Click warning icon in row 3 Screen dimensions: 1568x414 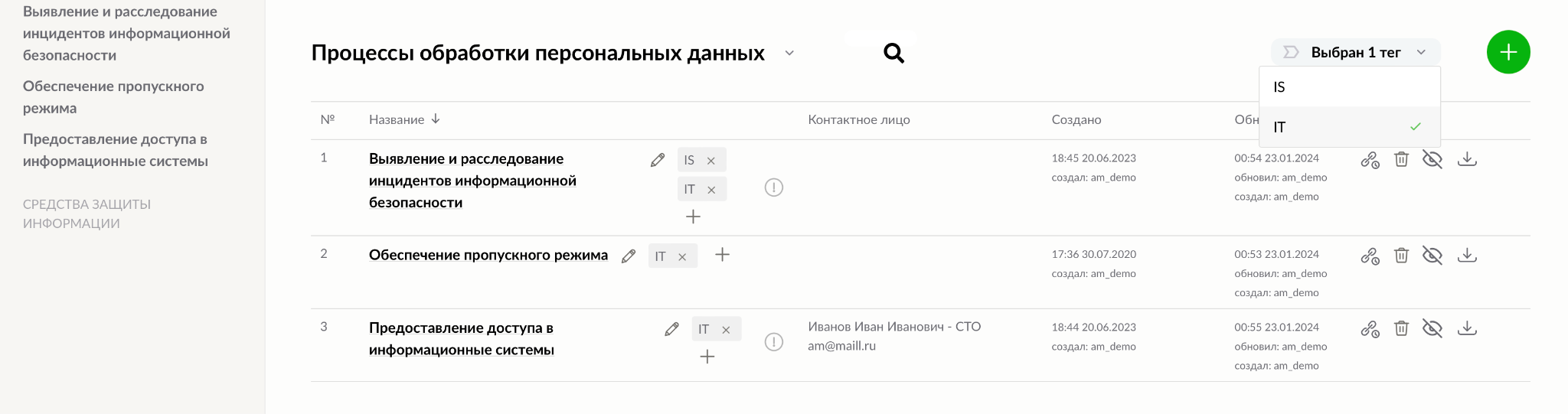pyautogui.click(x=773, y=342)
